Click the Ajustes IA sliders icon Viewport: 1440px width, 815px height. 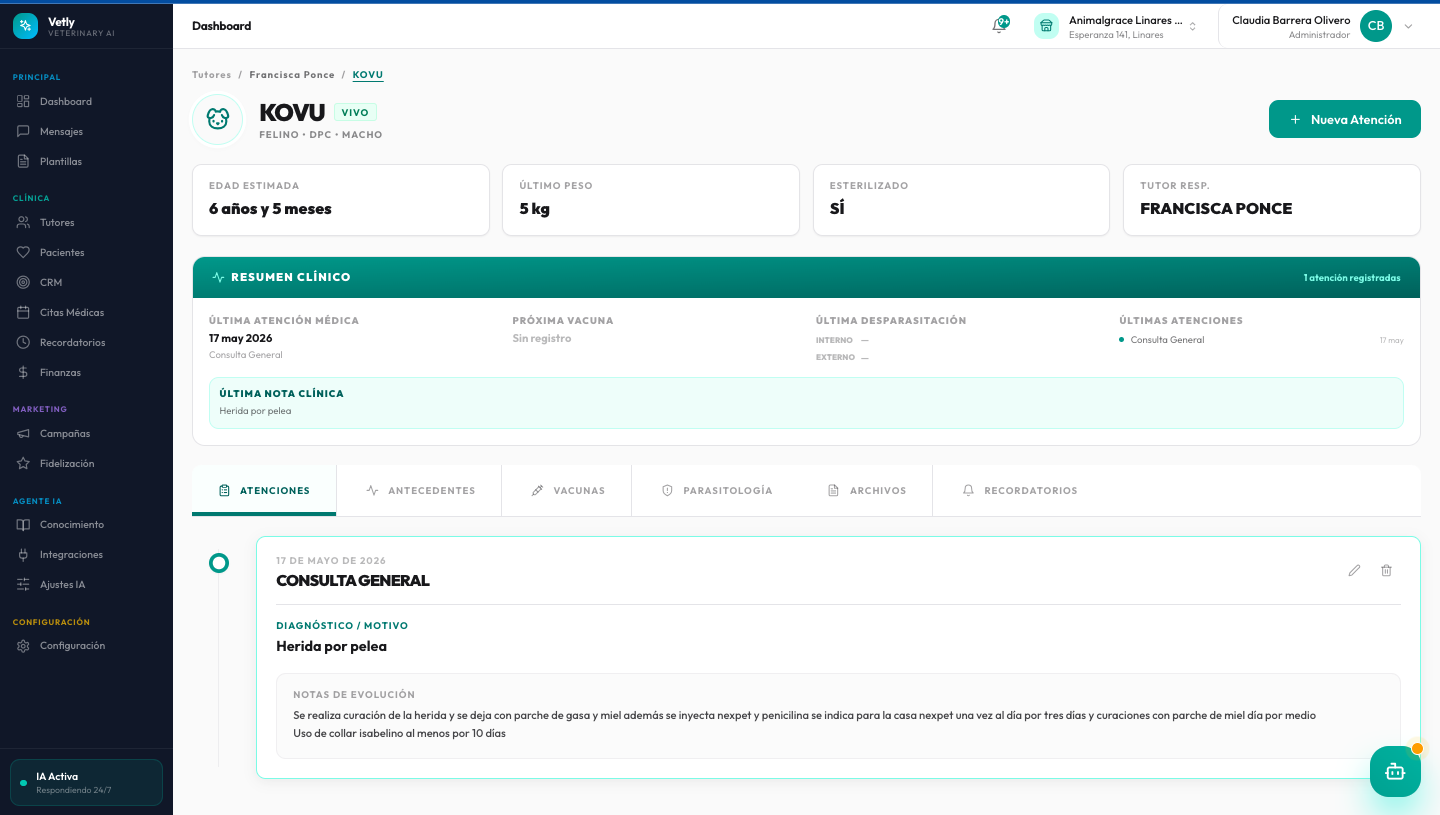23,584
